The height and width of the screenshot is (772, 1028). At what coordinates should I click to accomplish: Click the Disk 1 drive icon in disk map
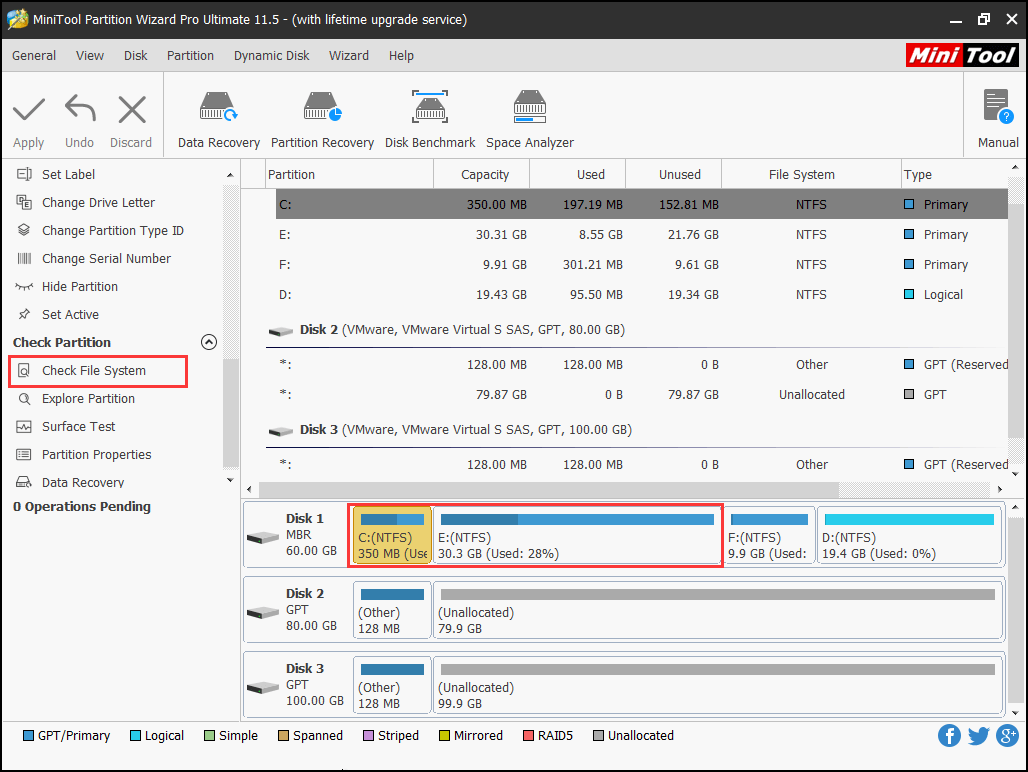(x=263, y=538)
